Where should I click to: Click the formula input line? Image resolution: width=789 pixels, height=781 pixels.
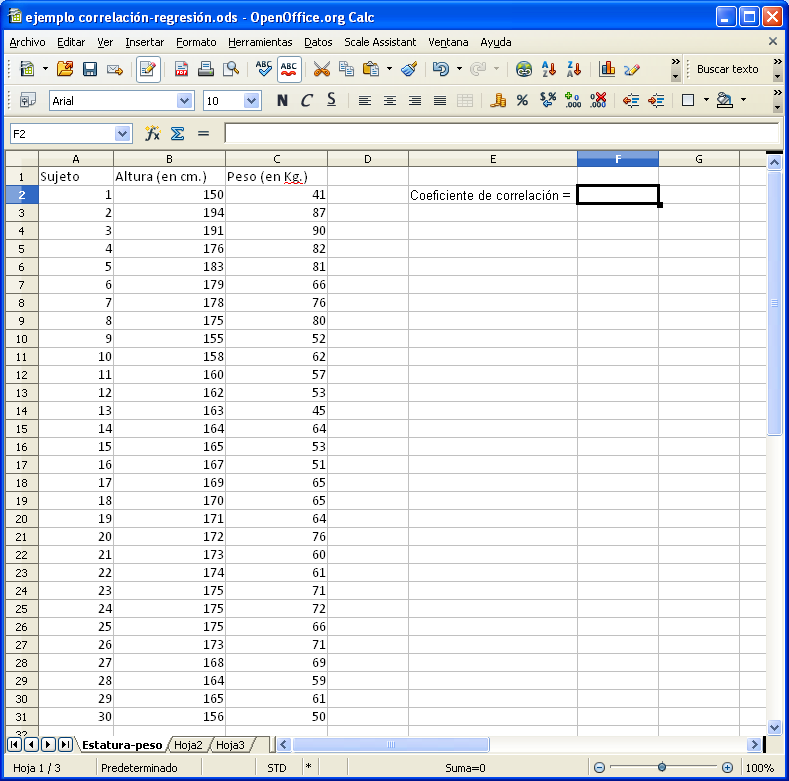500,133
